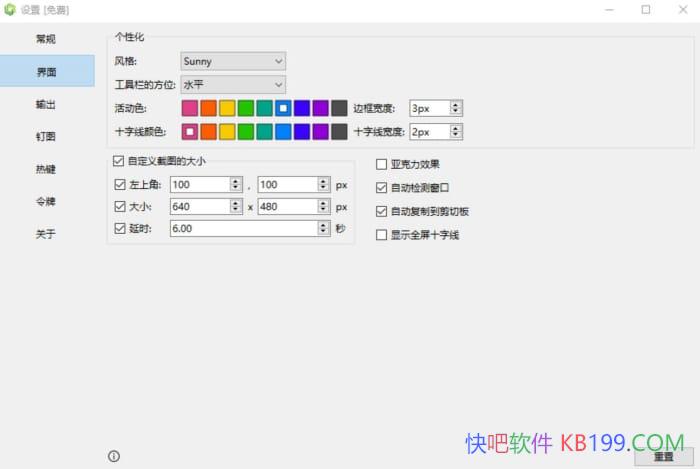Adjust the 十字线宽度 spinner arrows
Image resolution: width=700 pixels, height=469 pixels.
455,132
